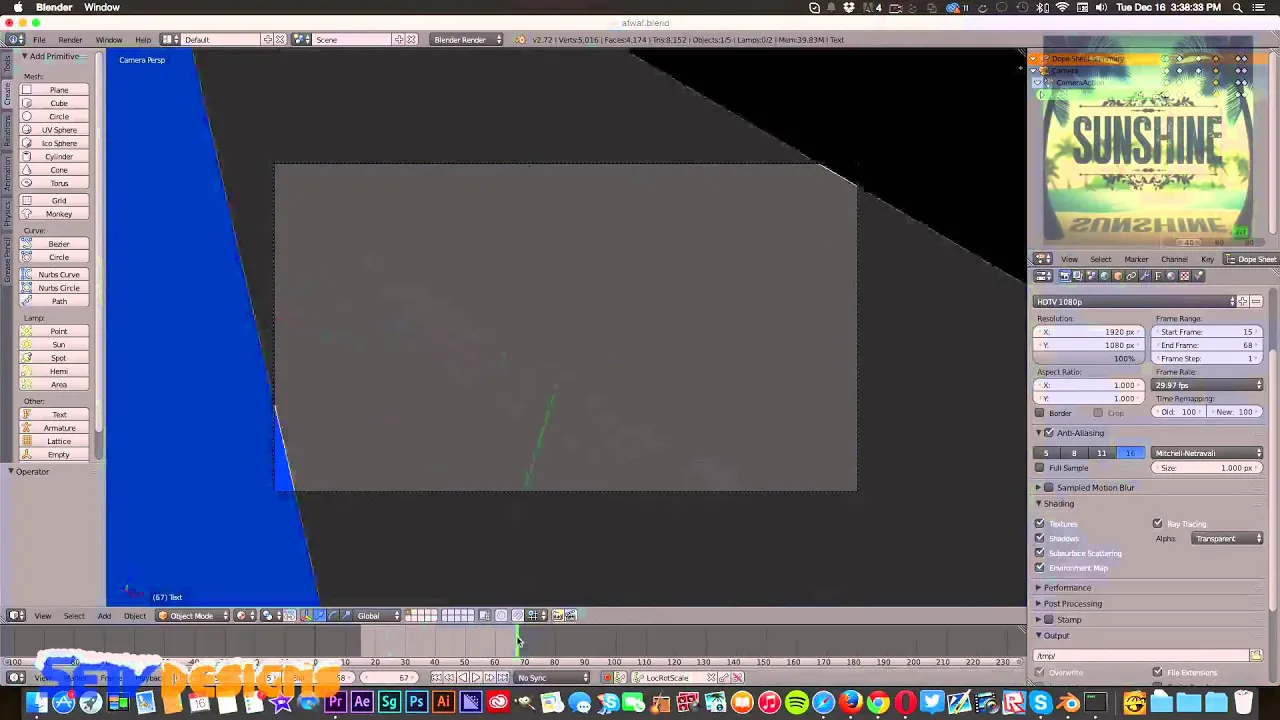The height and width of the screenshot is (720, 1280).
Task: Uncheck the Shadows shading option
Action: pos(1039,538)
